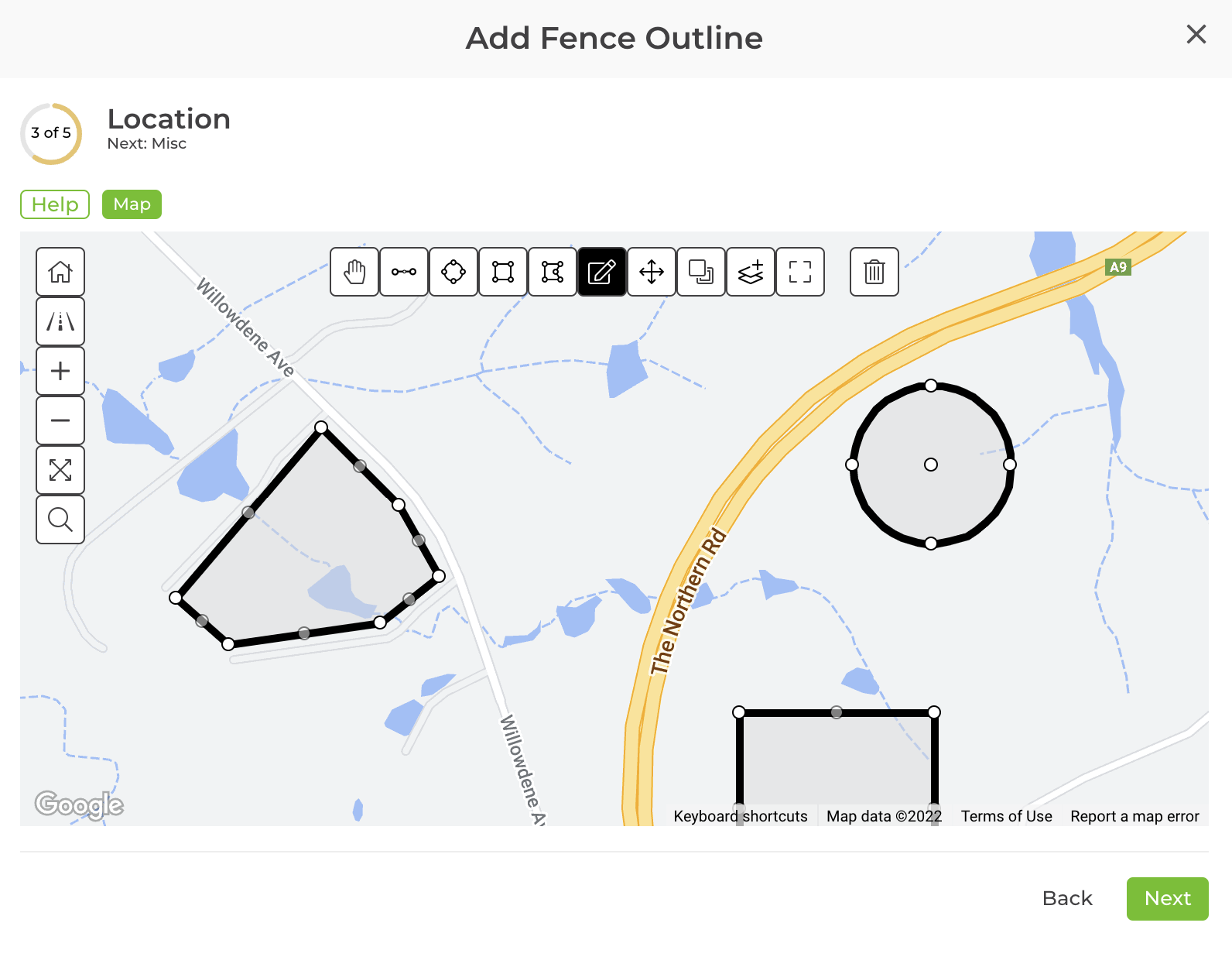
Task: Select the duplicate shape tool
Action: [x=700, y=273]
